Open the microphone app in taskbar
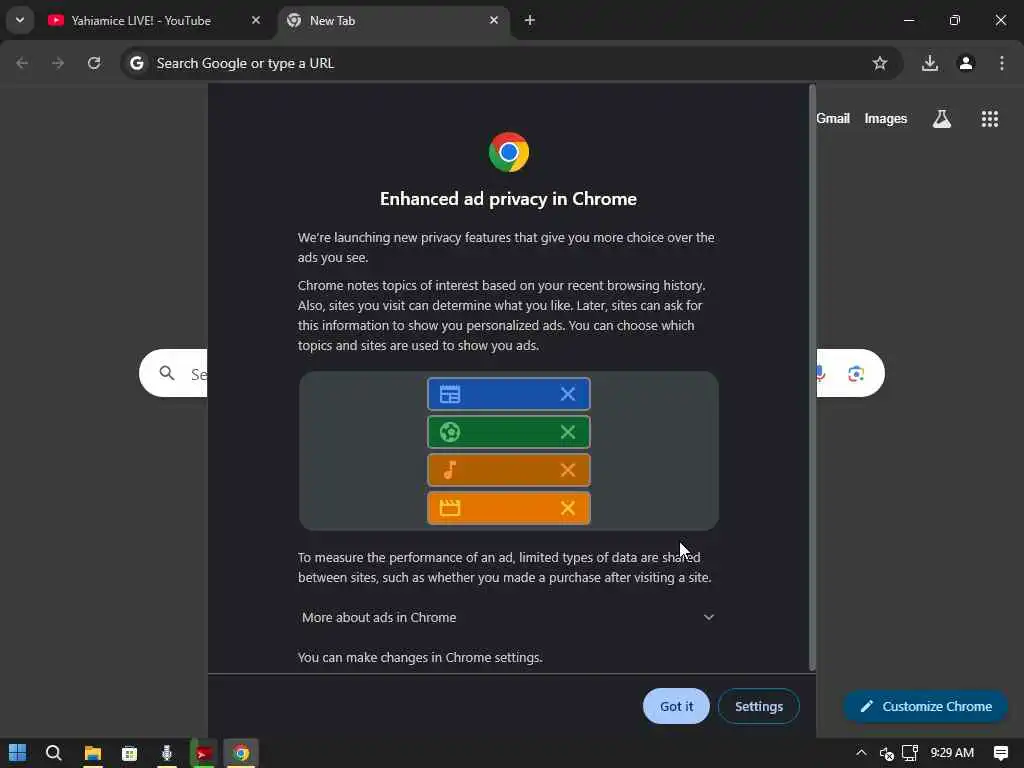Screen dimensions: 1024x768 pos(167,753)
